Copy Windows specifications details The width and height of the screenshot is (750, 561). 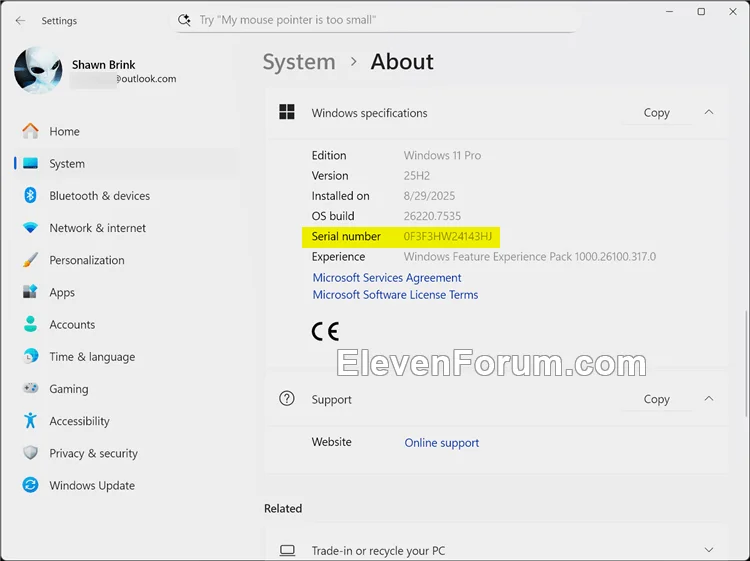pyautogui.click(x=656, y=112)
